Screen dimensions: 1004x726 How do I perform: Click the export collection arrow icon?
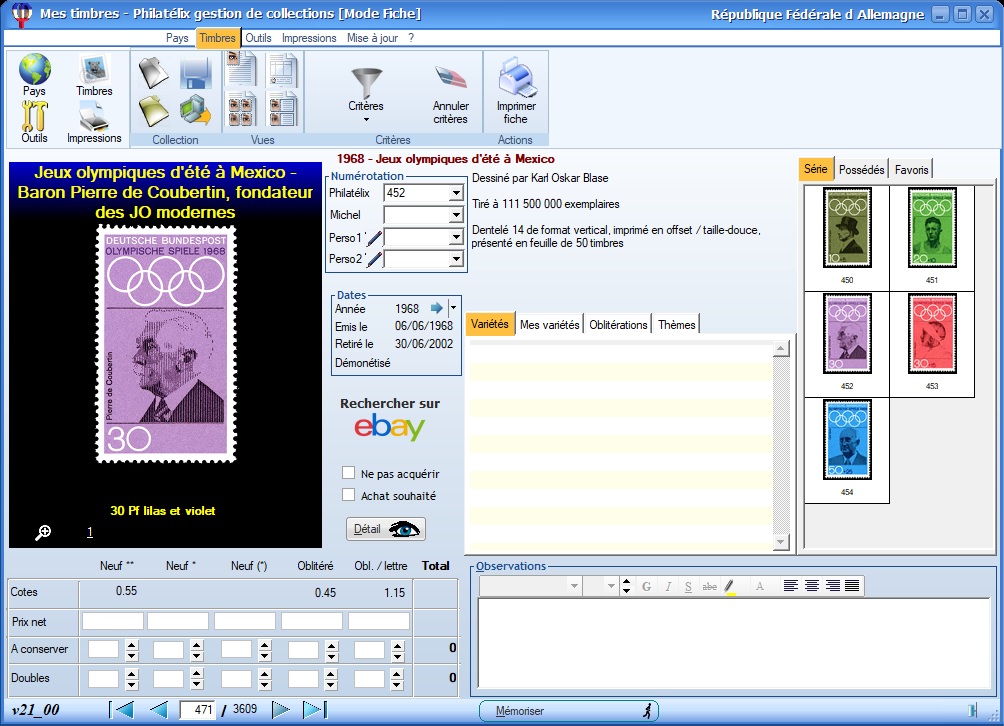(196, 111)
